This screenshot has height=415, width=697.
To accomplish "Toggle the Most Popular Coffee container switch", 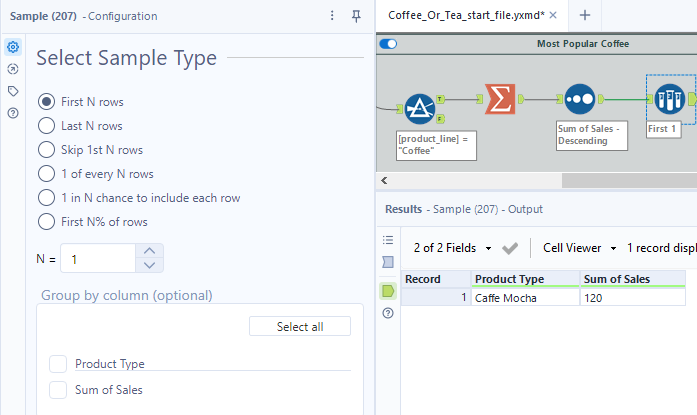I will (x=388, y=44).
